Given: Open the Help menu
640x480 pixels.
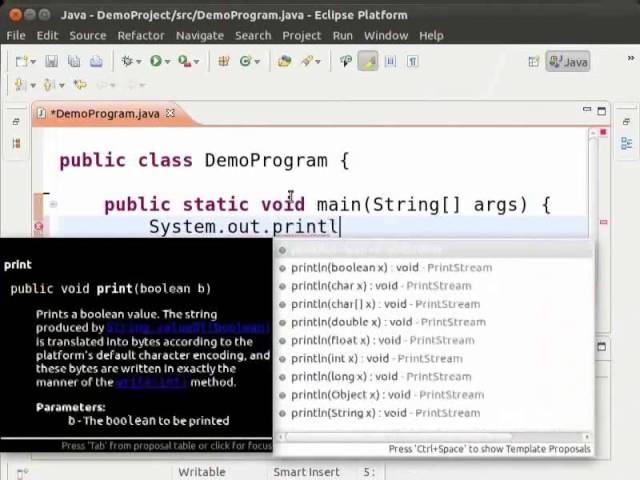Looking at the screenshot, I should (x=431, y=36).
